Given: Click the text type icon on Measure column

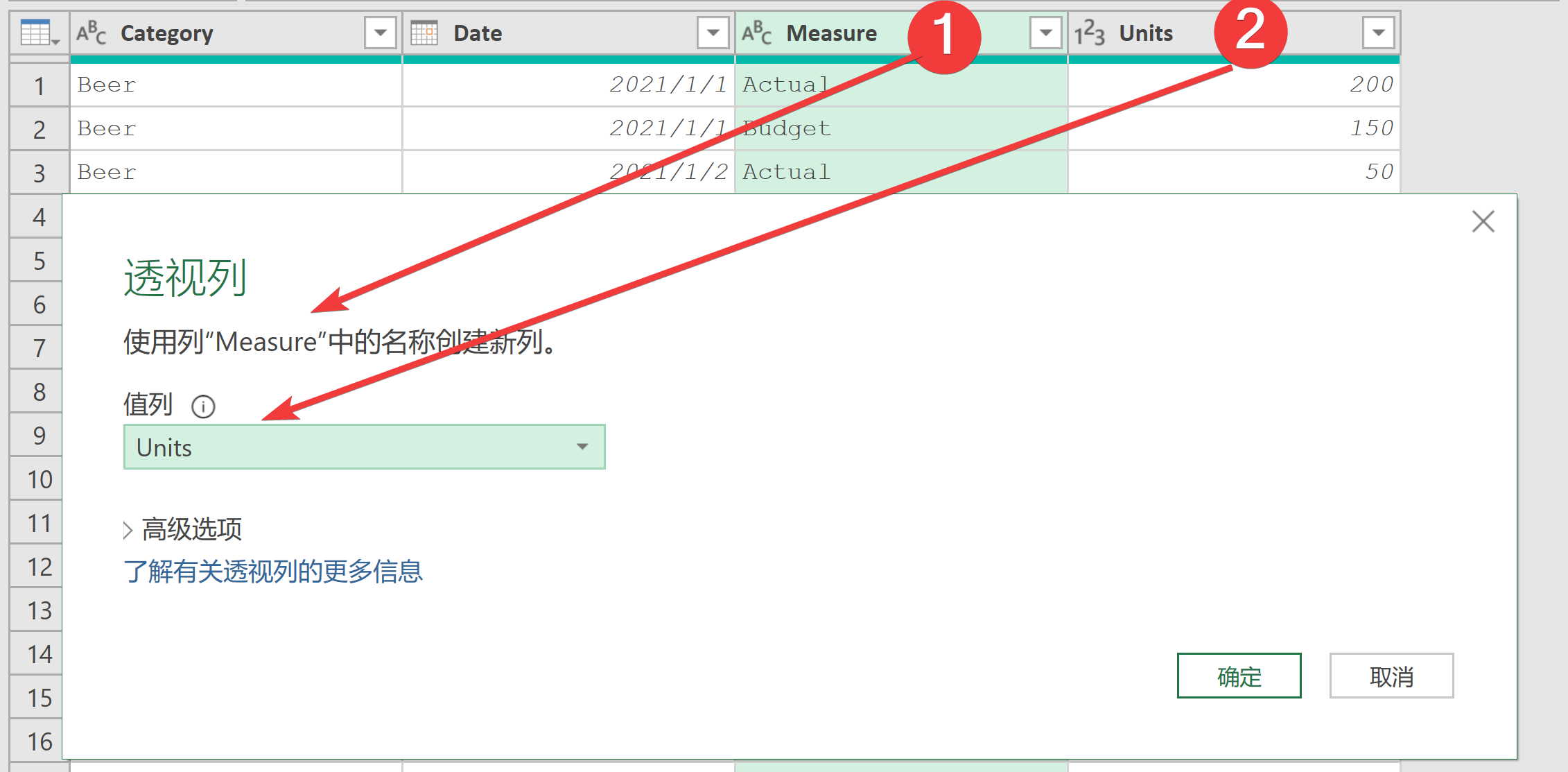Looking at the screenshot, I should [756, 33].
